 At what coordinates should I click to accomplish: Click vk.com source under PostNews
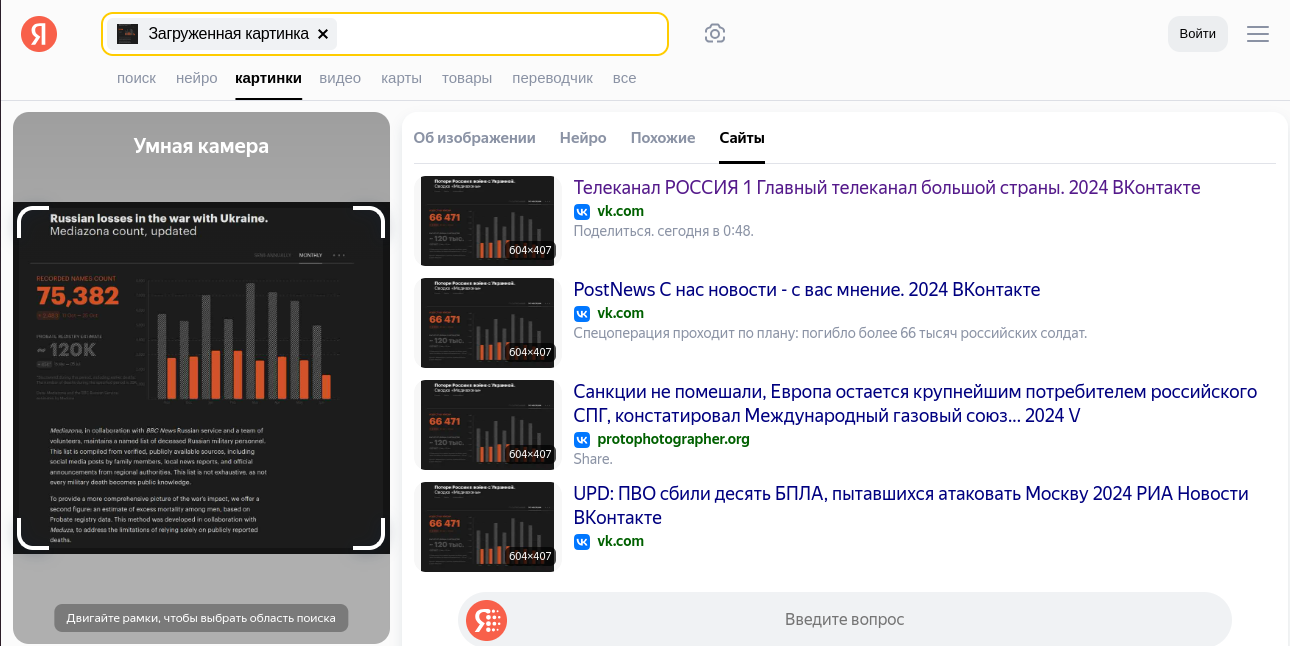(620, 313)
